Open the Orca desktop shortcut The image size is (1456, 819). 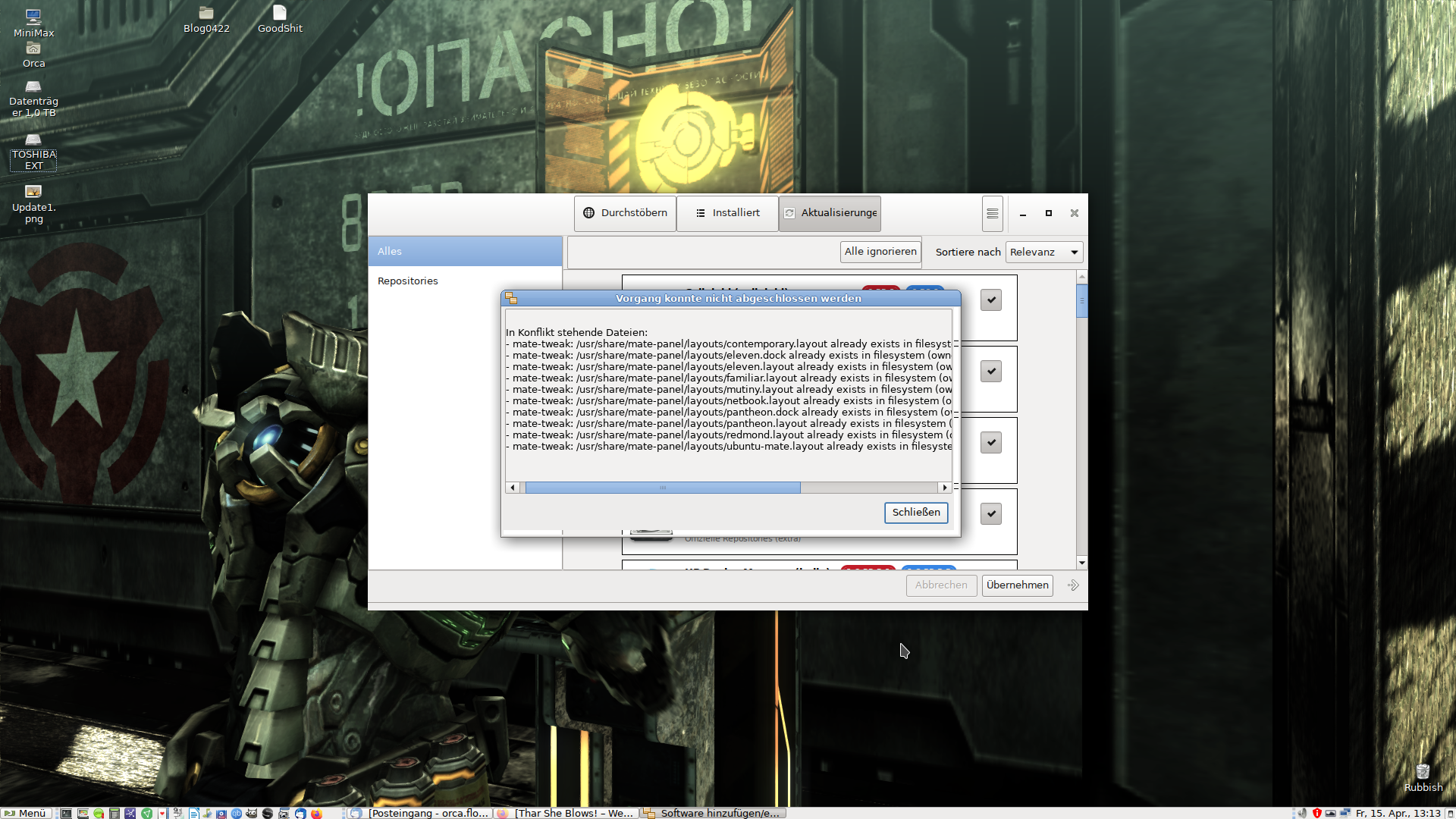[33, 55]
